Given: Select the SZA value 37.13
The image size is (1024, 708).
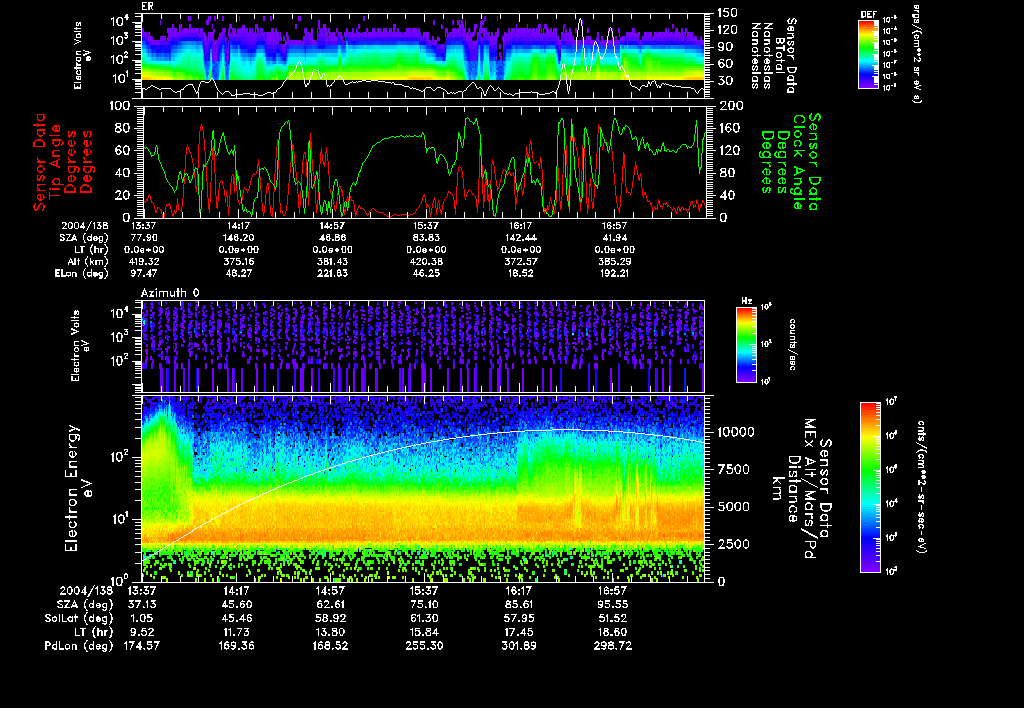Looking at the screenshot, I should pyautogui.click(x=142, y=604).
